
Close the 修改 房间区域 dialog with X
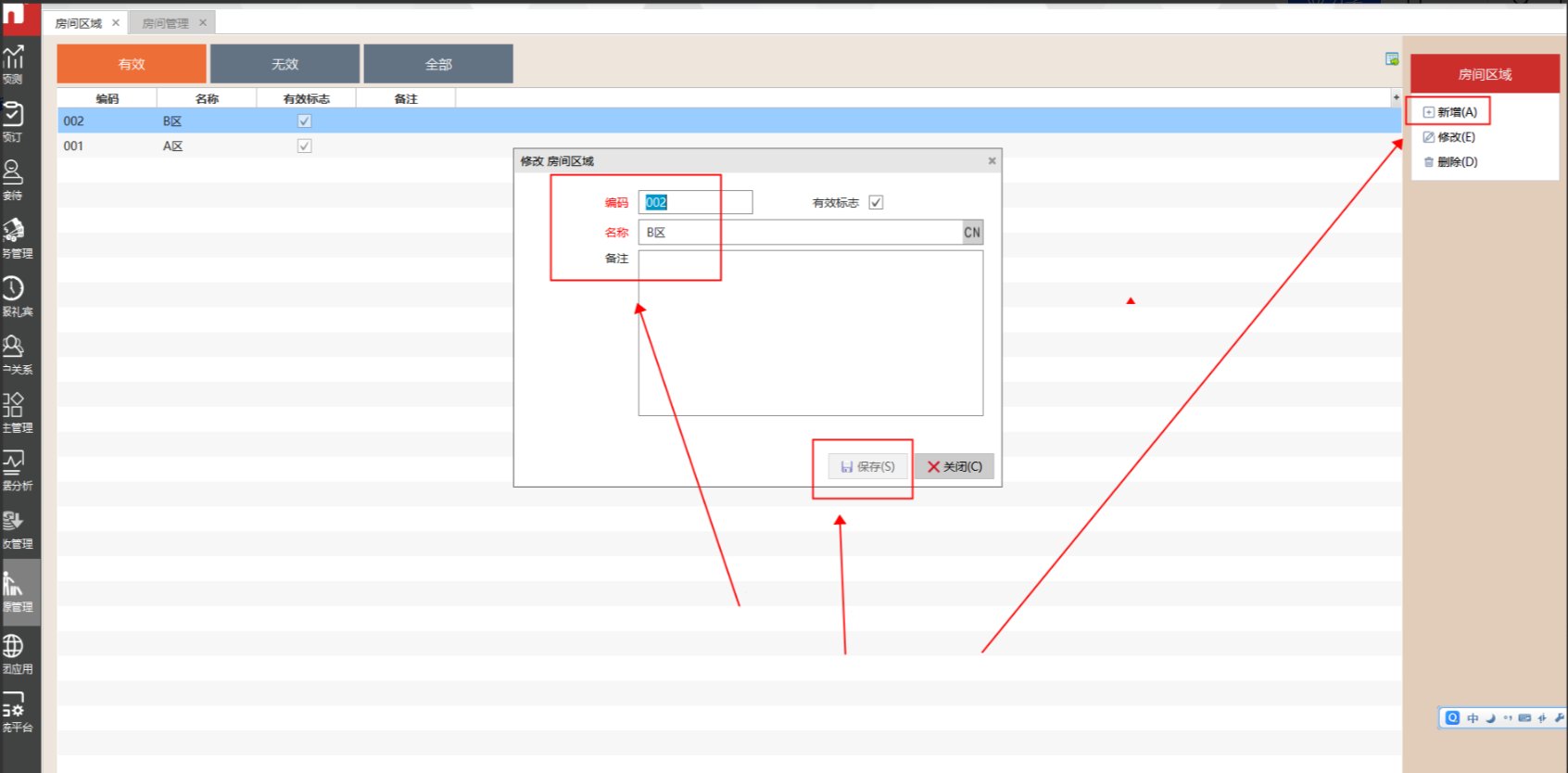[x=992, y=160]
